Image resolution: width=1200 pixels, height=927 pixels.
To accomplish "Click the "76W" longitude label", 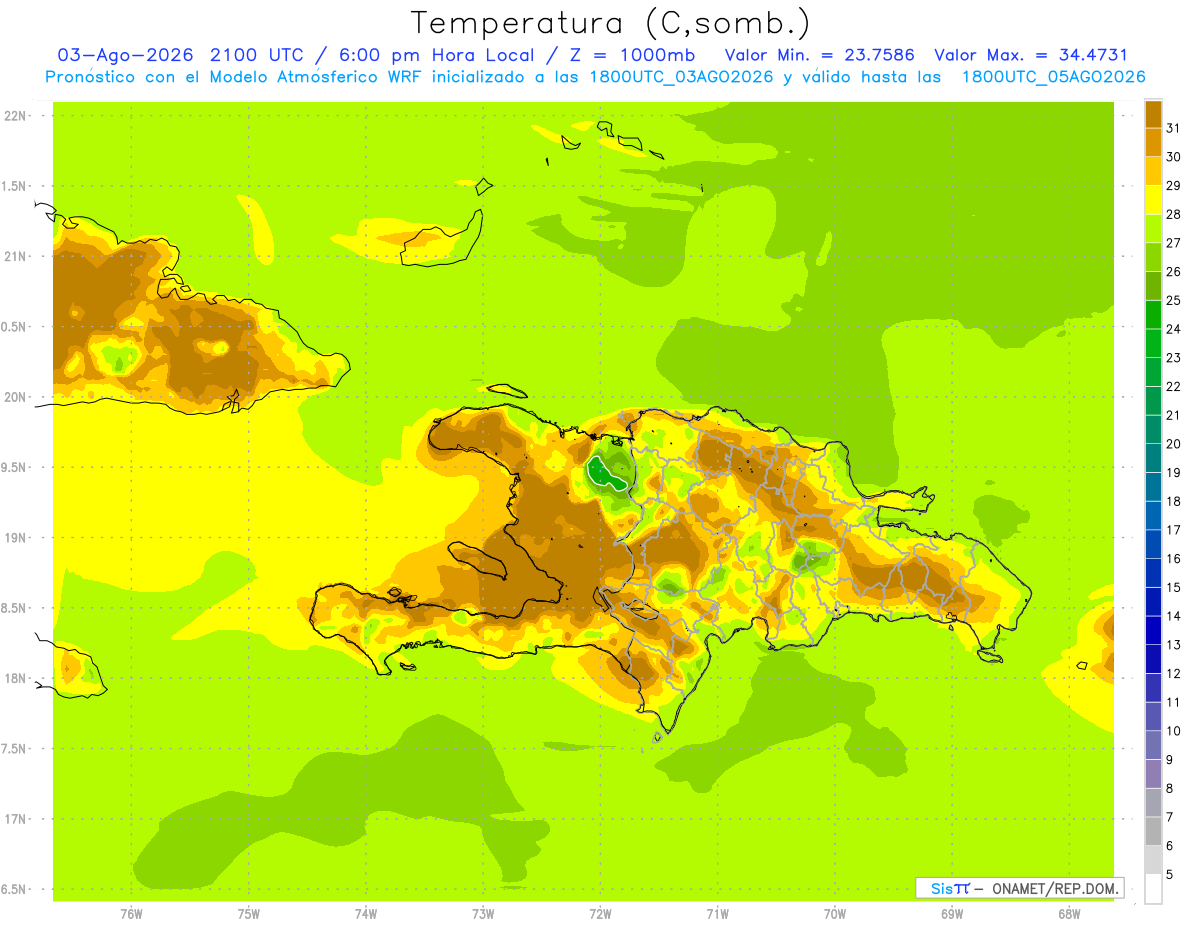I will click(131, 914).
